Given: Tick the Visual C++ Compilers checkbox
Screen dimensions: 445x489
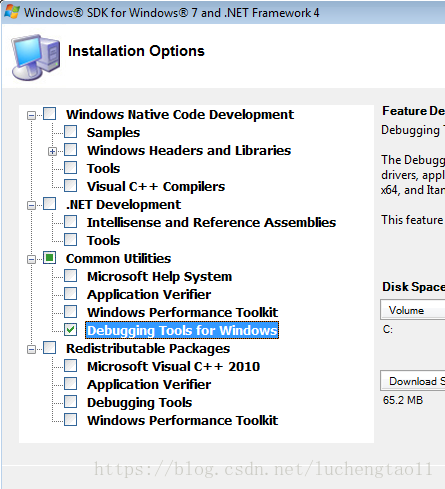Looking at the screenshot, I should [71, 186].
